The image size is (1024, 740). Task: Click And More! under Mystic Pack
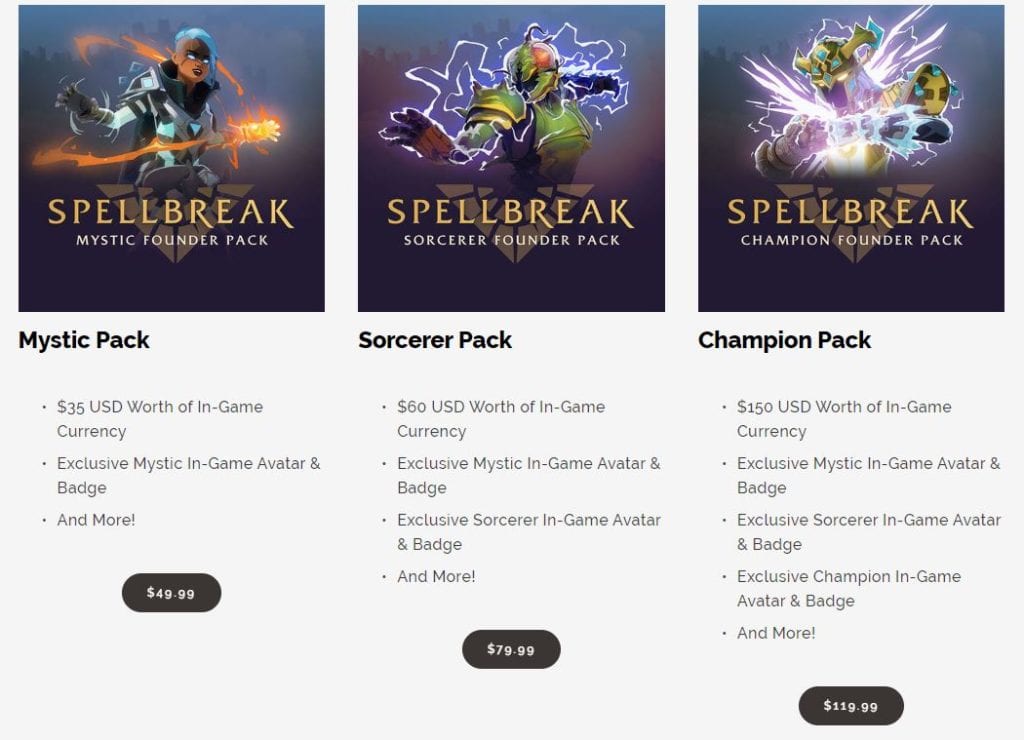pos(96,520)
